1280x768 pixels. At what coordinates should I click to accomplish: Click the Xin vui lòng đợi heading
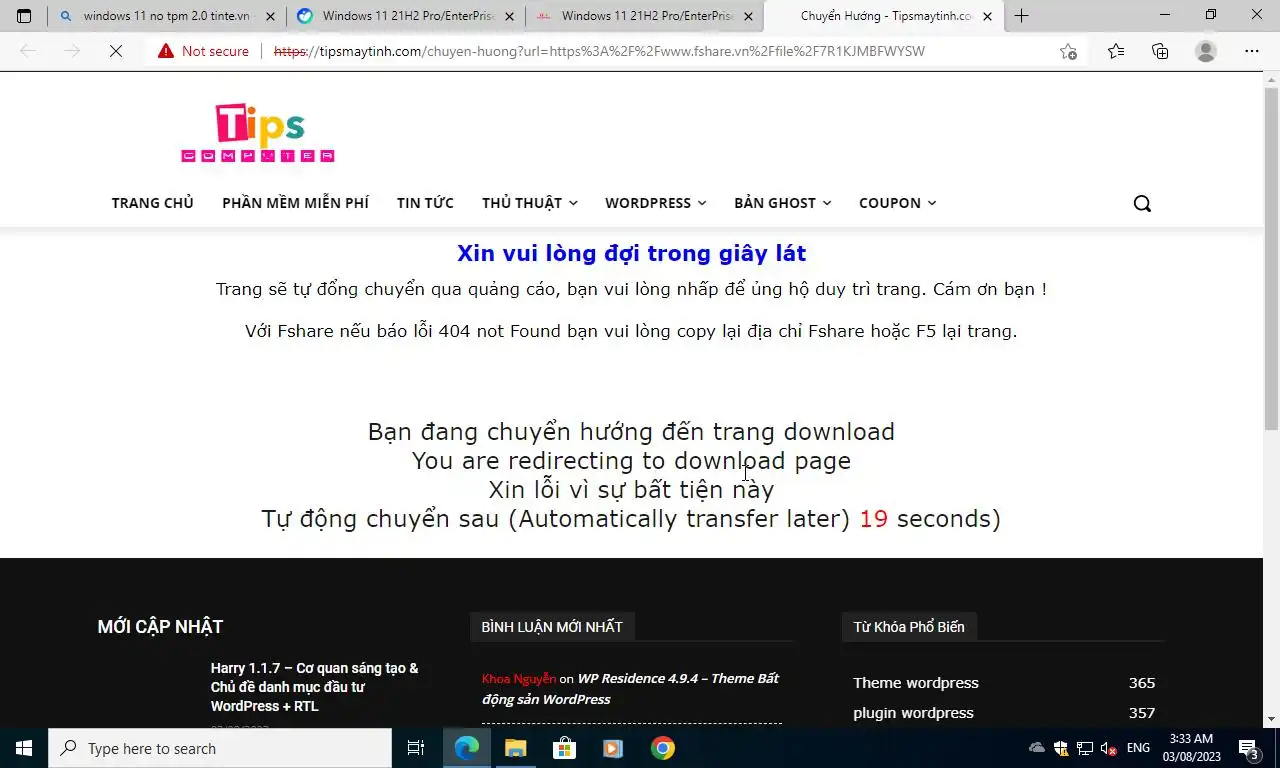[x=631, y=253]
